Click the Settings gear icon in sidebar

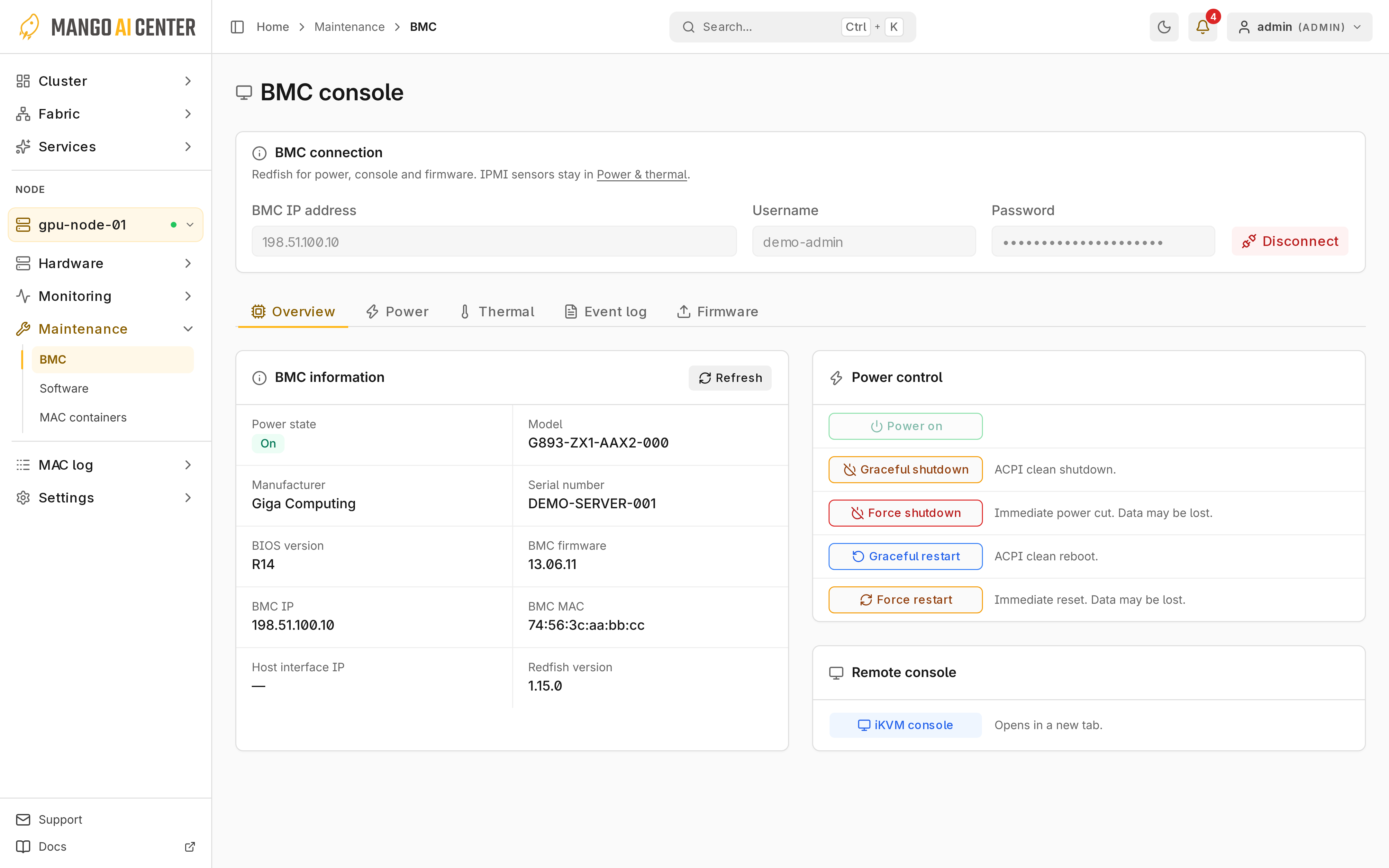coord(23,498)
